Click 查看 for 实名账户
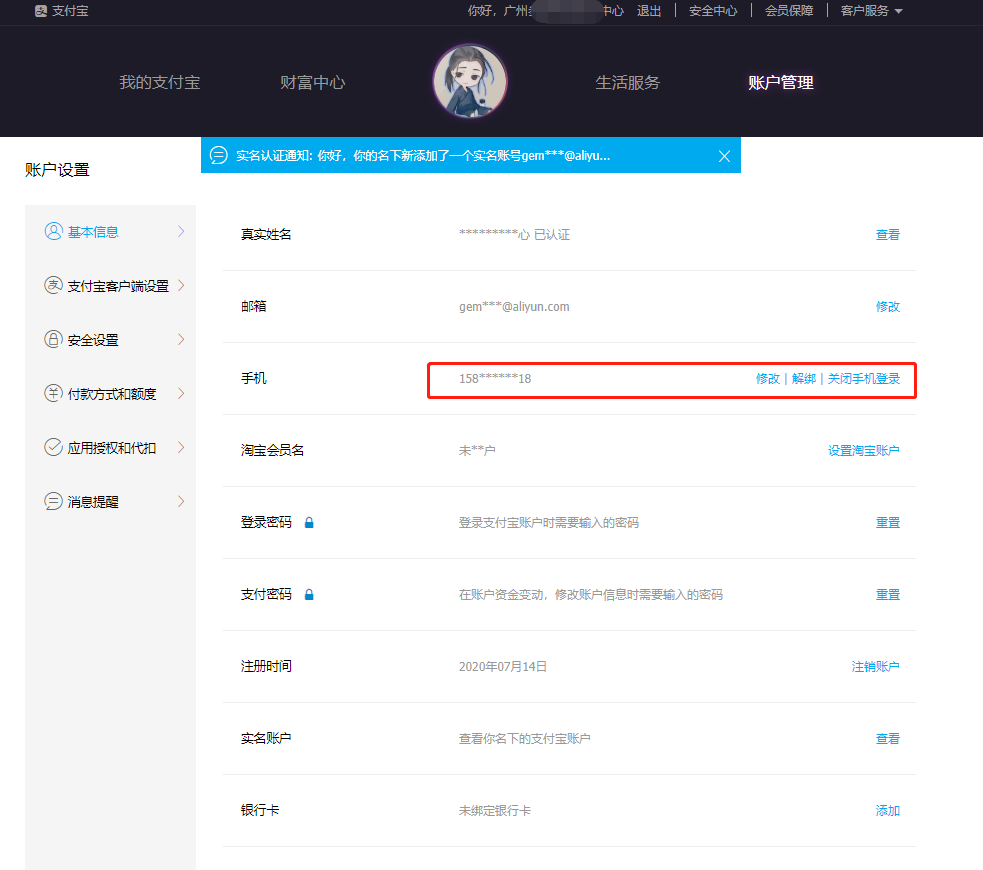Image resolution: width=983 pixels, height=870 pixels. [887, 738]
